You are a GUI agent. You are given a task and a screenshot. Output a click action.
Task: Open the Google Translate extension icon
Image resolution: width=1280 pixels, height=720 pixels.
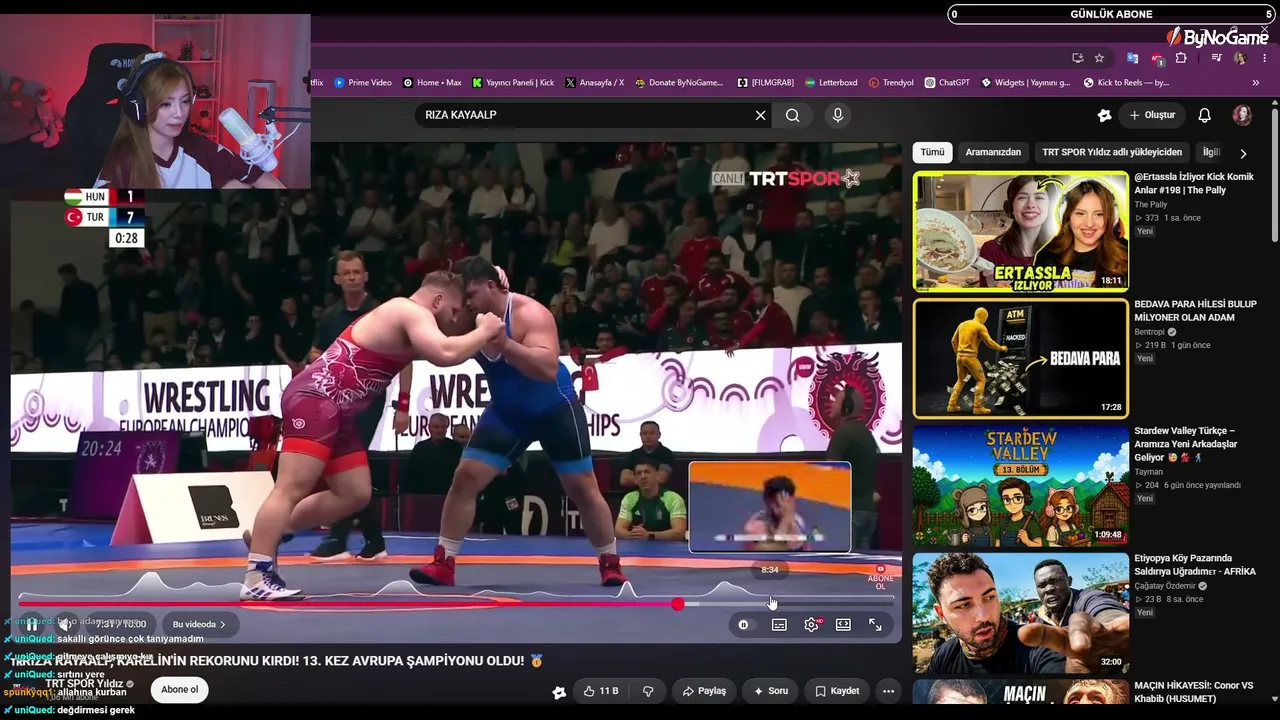click(1132, 58)
